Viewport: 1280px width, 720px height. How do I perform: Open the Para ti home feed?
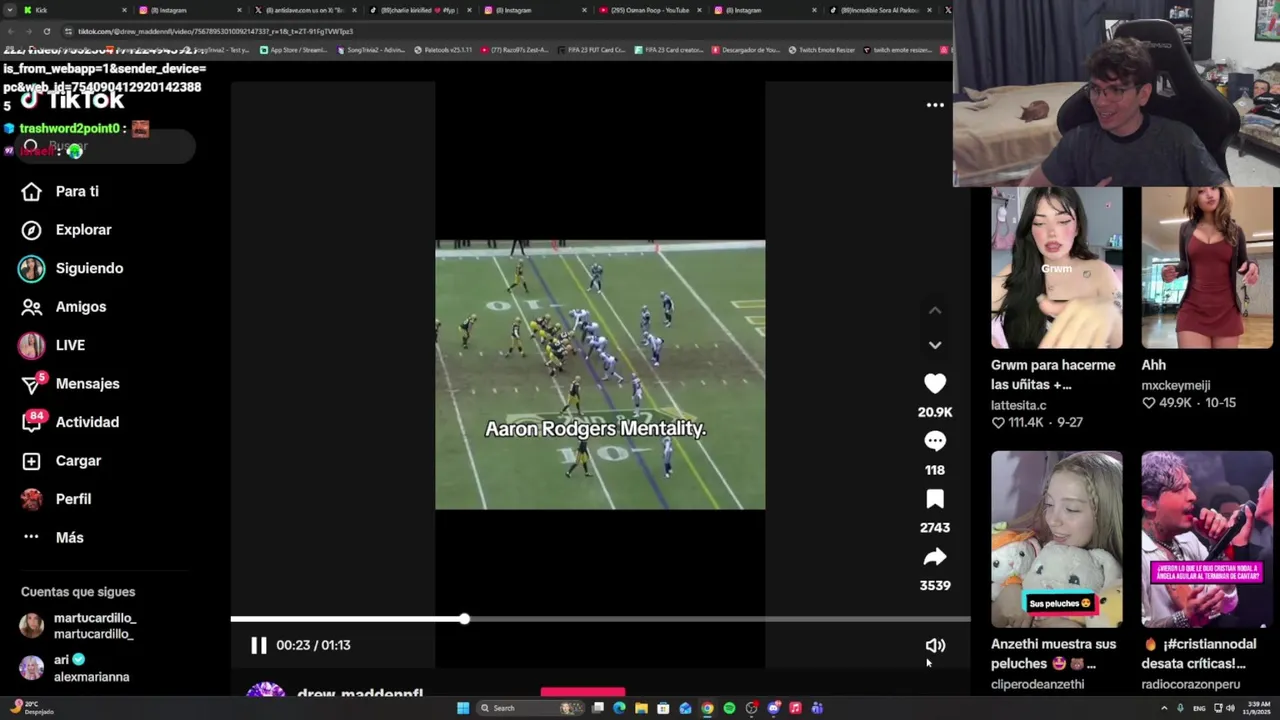[x=60, y=191]
